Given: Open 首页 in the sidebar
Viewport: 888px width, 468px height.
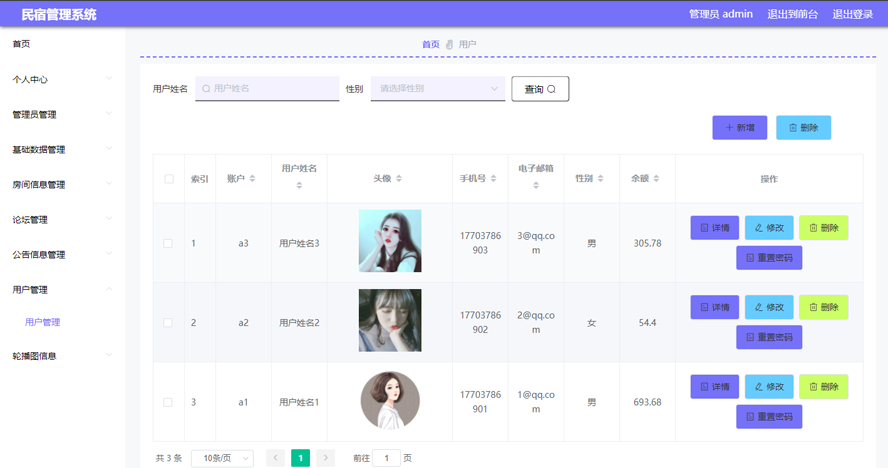Looking at the screenshot, I should (22, 44).
